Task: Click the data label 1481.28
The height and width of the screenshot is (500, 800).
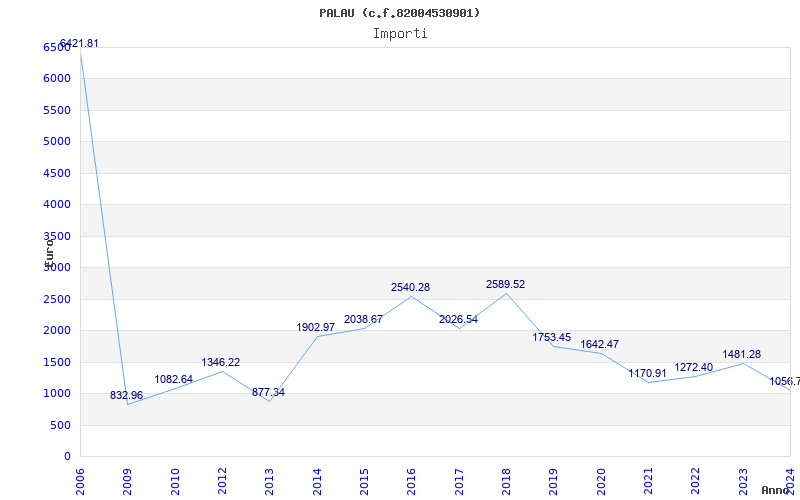Action: 742,354
